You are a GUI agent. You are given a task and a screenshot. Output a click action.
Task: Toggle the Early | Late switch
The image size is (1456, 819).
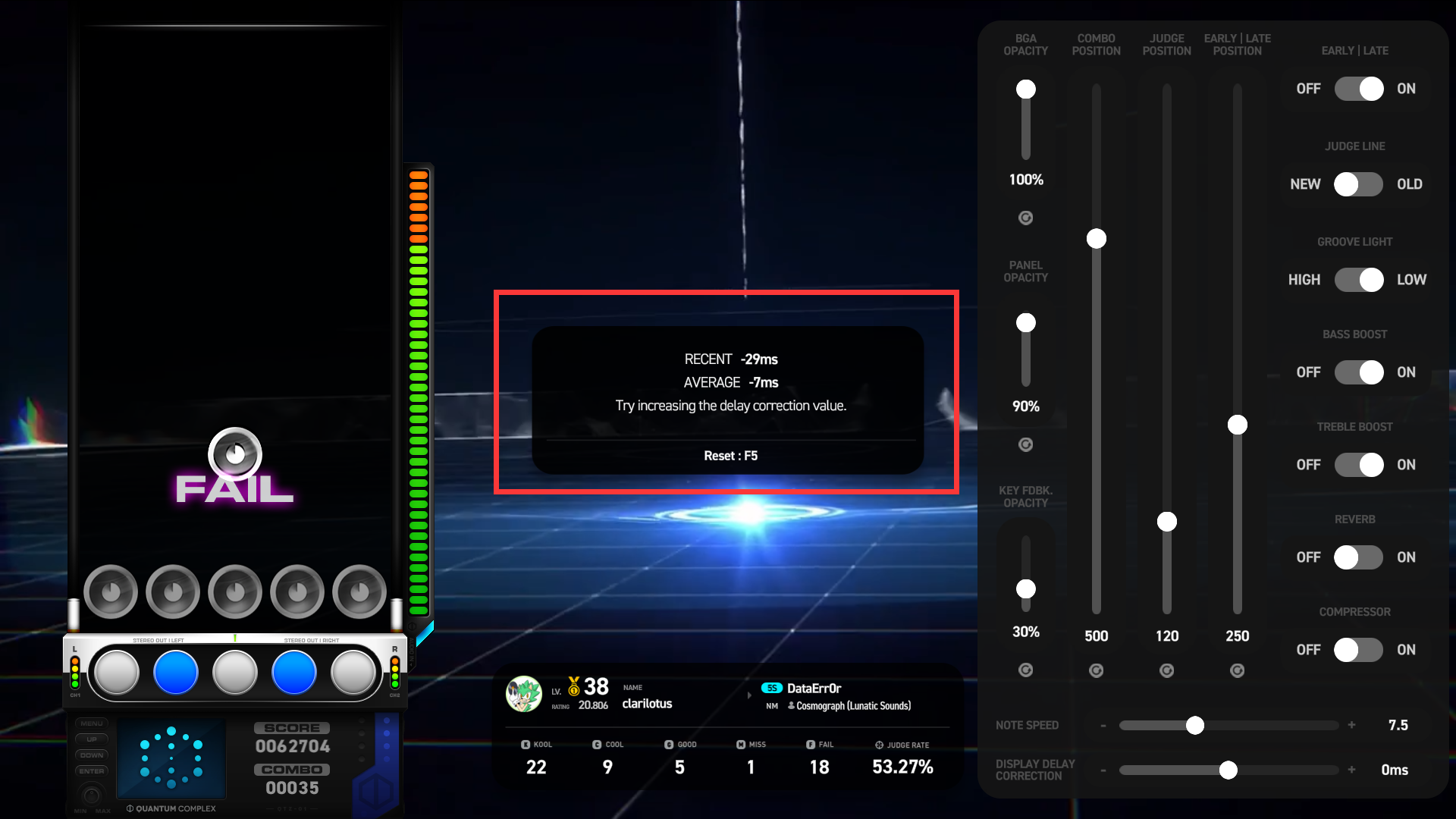1358,89
